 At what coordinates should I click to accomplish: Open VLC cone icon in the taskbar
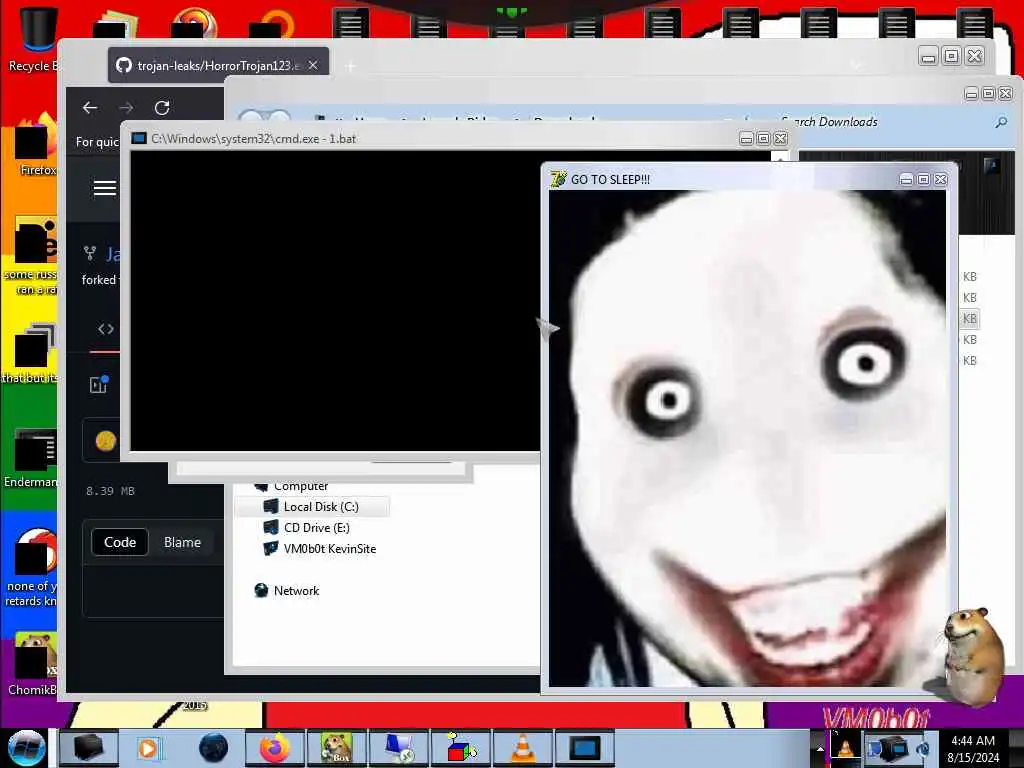tap(522, 748)
